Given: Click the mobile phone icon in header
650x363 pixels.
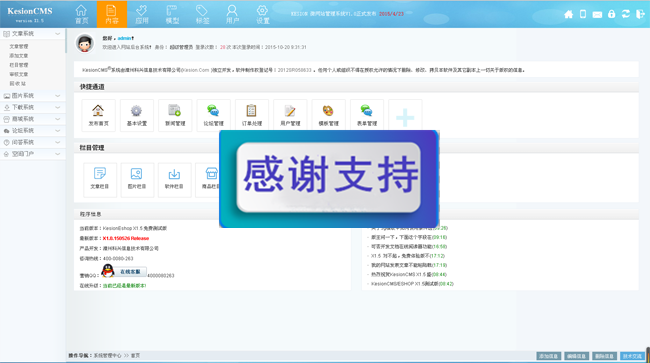Looking at the screenshot, I should (583, 14).
